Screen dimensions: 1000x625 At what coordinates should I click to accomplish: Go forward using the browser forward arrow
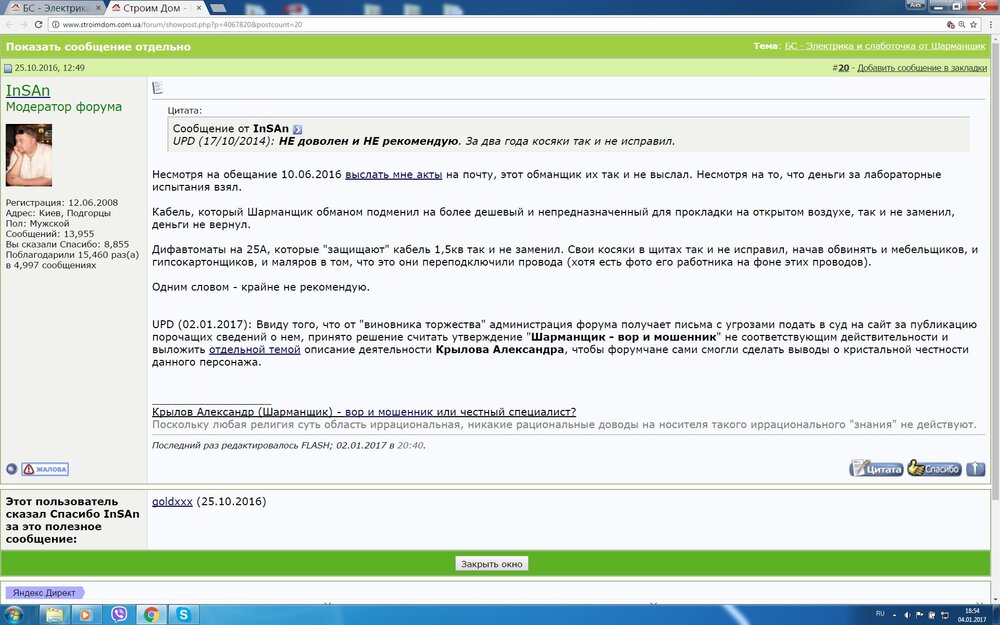tap(24, 24)
